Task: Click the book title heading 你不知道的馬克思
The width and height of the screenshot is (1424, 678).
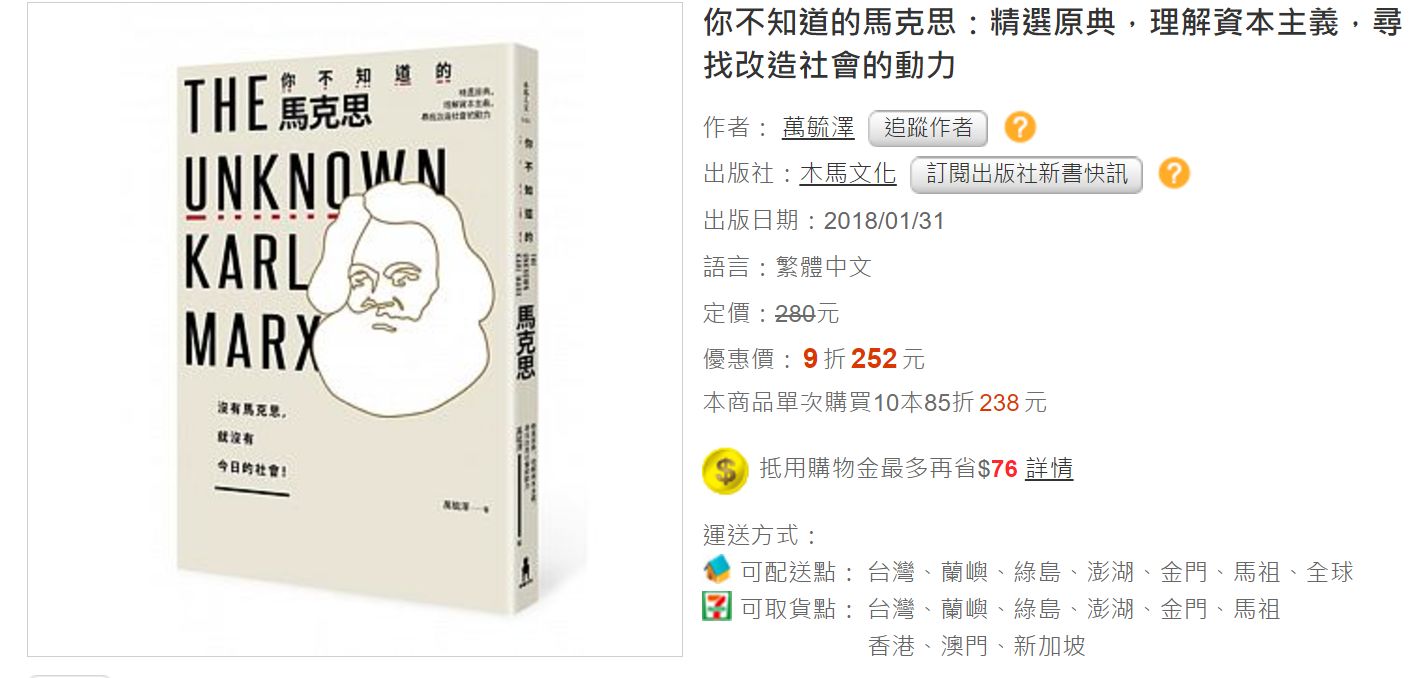Action: pos(1053,44)
